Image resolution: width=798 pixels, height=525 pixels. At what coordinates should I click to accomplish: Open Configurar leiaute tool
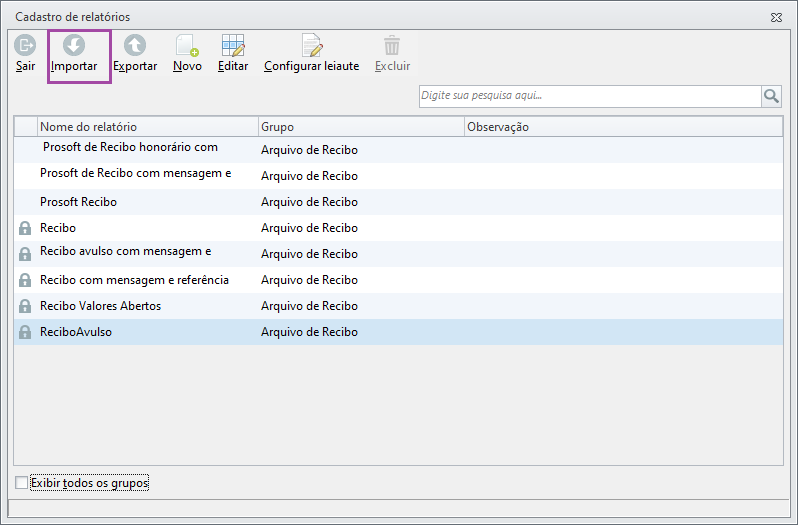click(x=311, y=46)
